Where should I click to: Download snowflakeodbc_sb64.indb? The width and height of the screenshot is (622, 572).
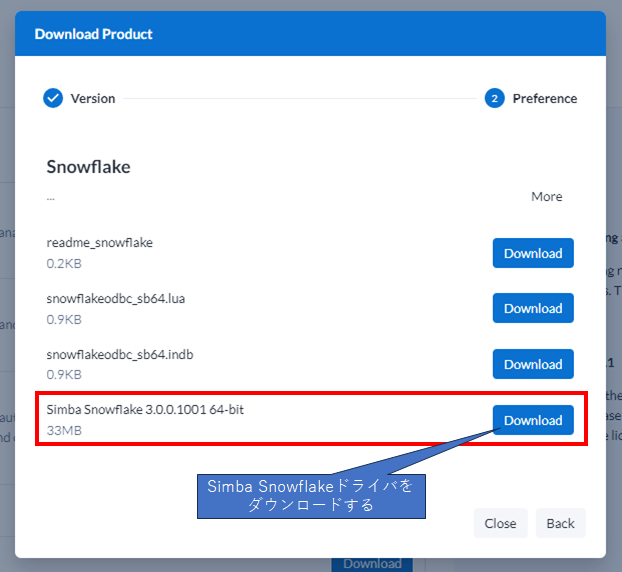[532, 364]
